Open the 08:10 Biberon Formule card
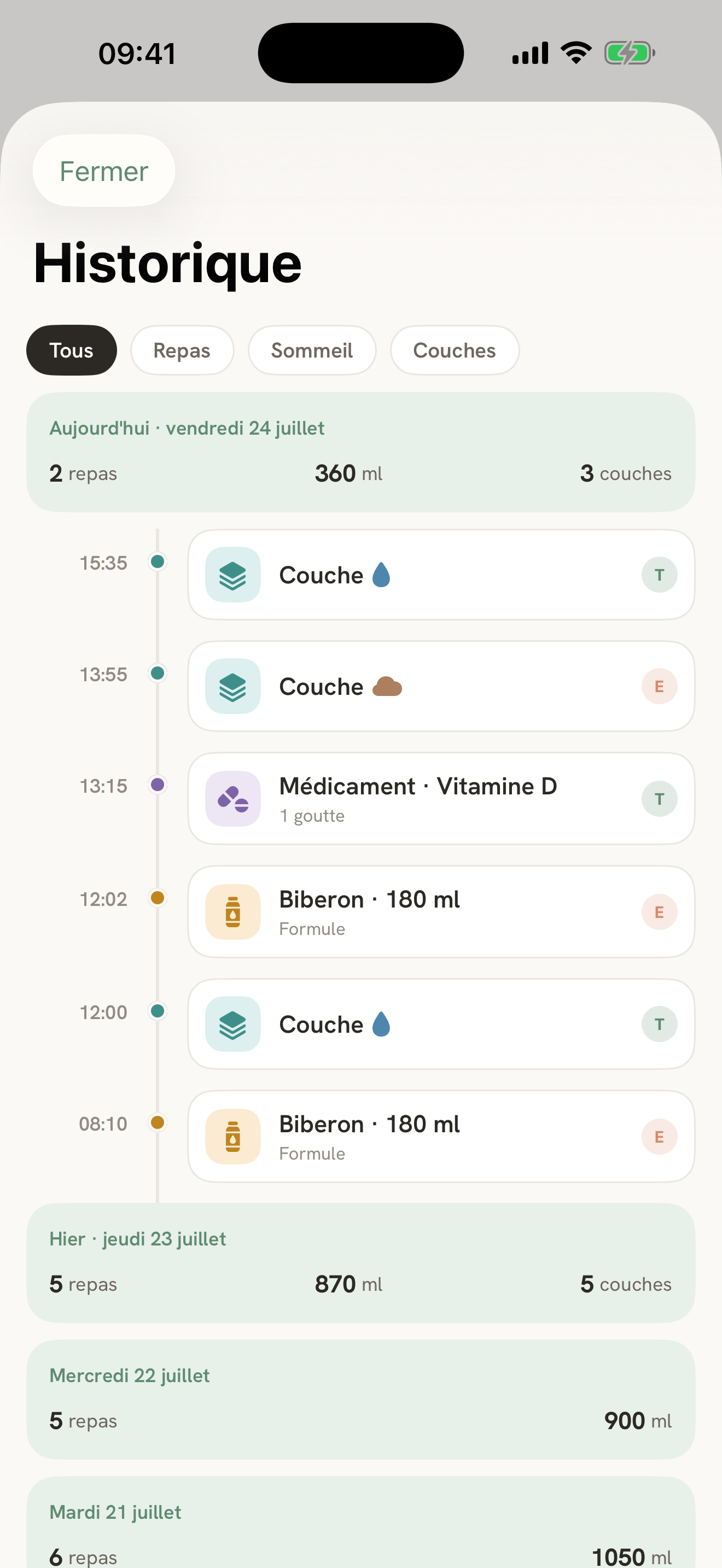Screen dimensions: 722x1568 (441, 1137)
